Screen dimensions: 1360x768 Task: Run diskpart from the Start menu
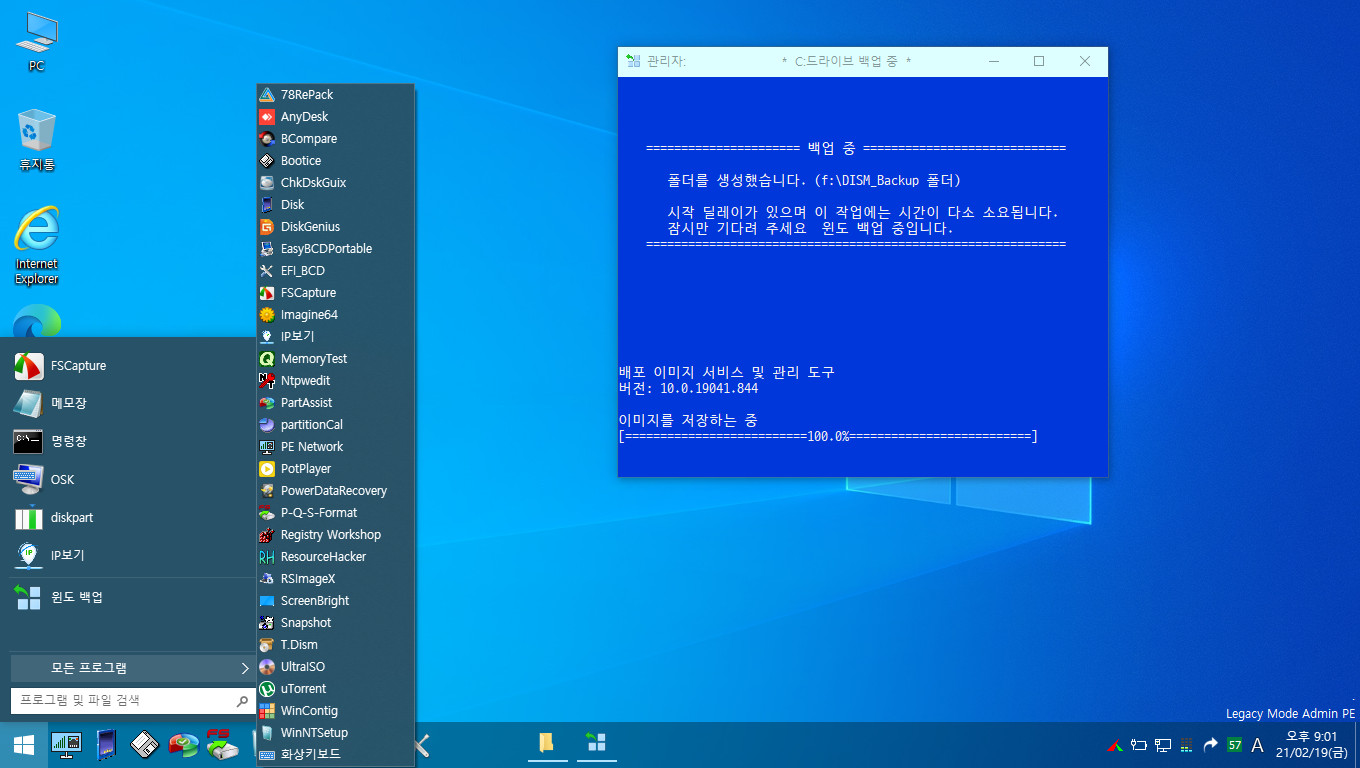tap(132, 518)
